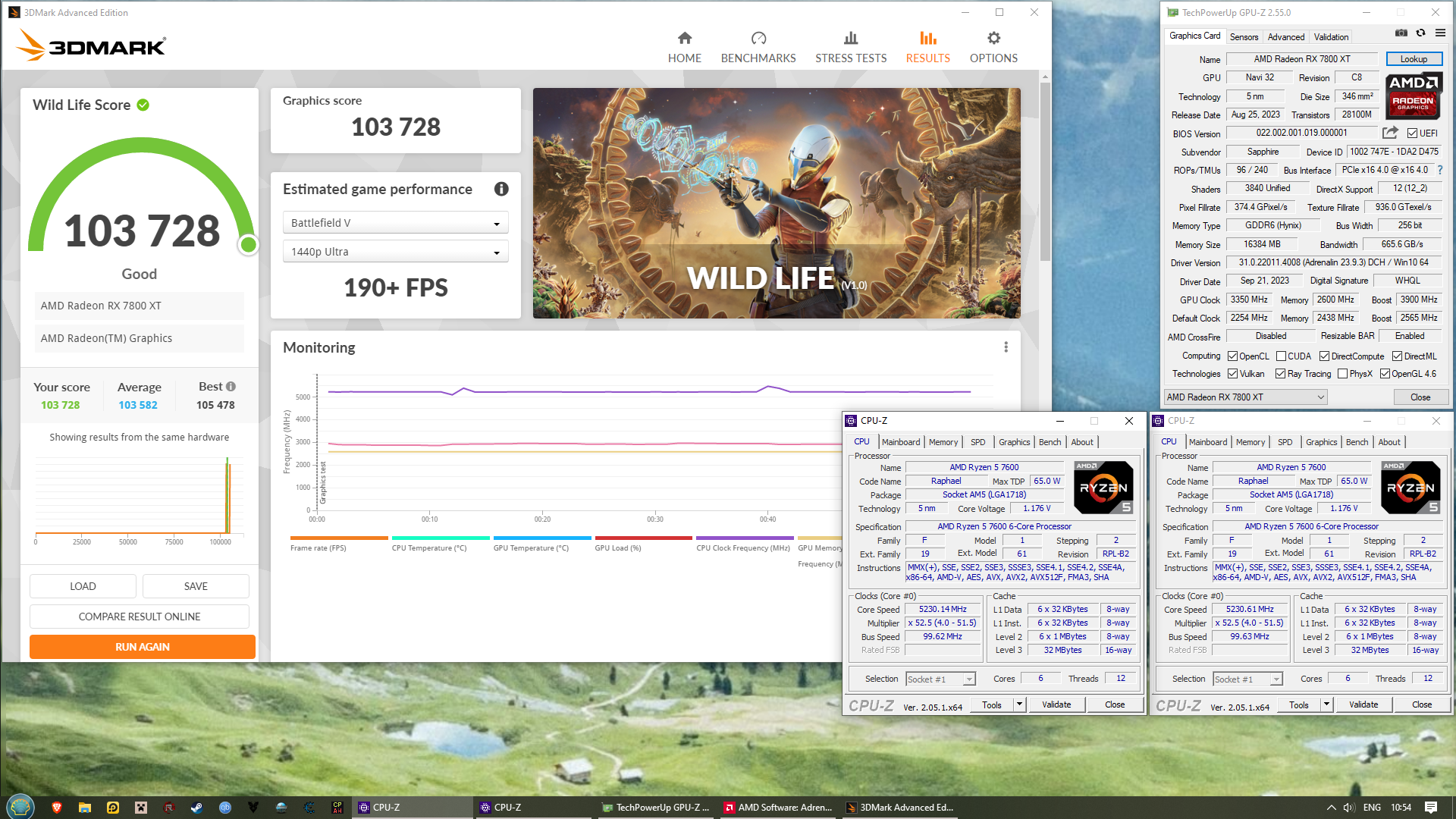Screen dimensions: 1456x819
Task: Open qBittorrent from the taskbar
Action: pos(224,808)
